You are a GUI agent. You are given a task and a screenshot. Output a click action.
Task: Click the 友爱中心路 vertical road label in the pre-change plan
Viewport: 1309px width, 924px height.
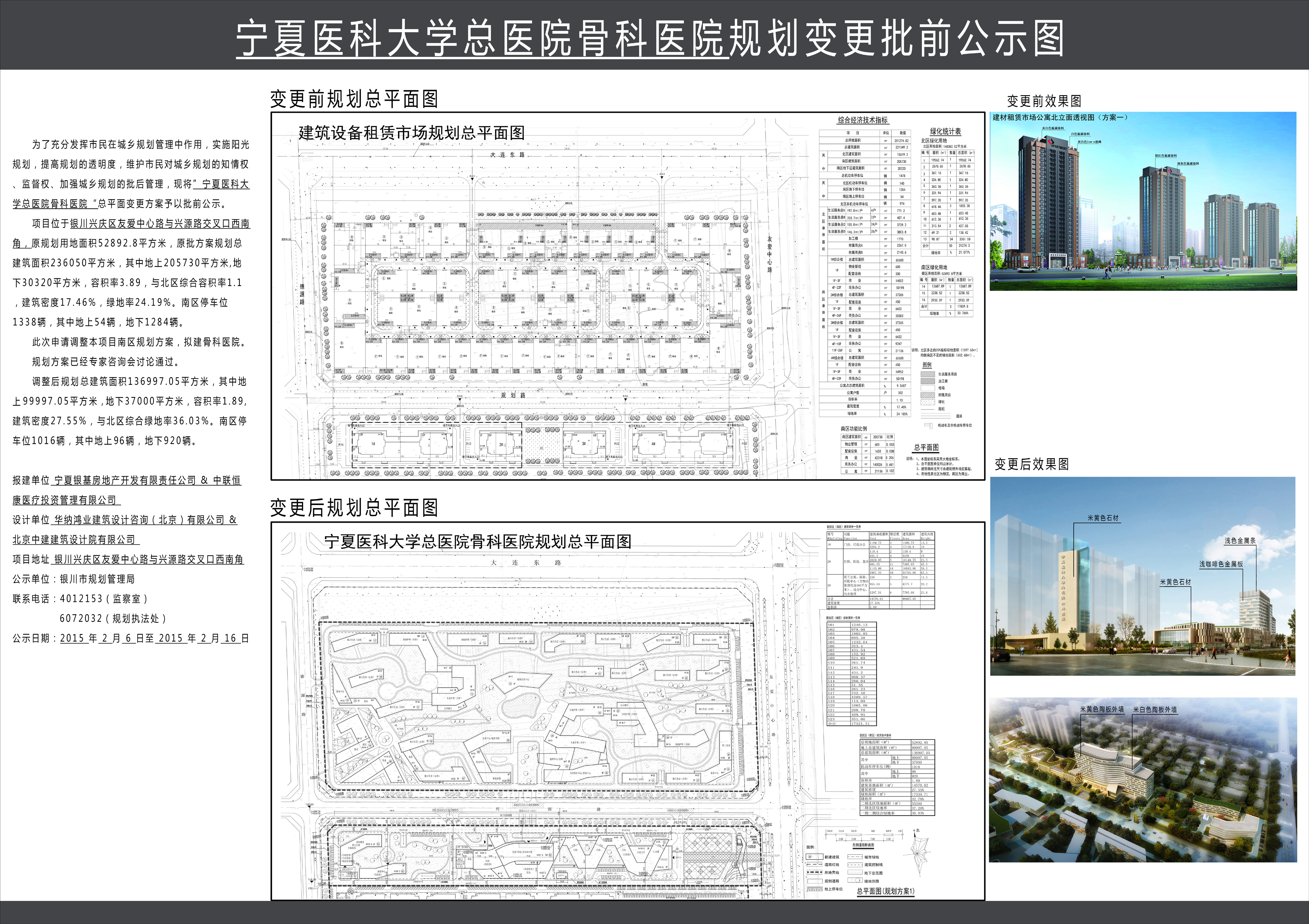[x=770, y=255]
